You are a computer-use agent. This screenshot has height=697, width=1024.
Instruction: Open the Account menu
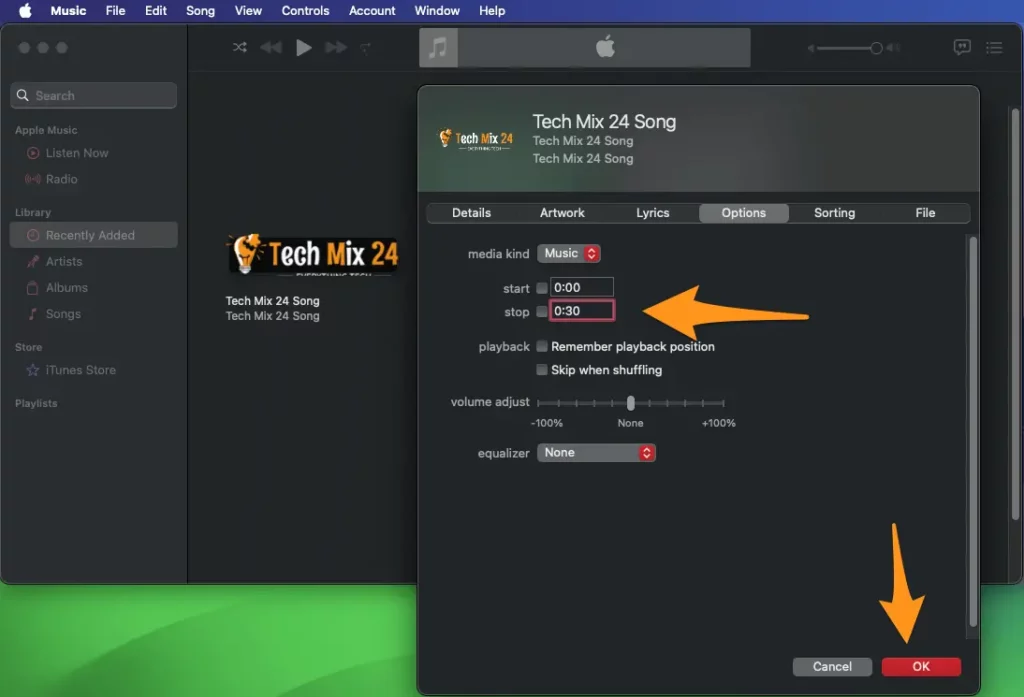tap(372, 10)
